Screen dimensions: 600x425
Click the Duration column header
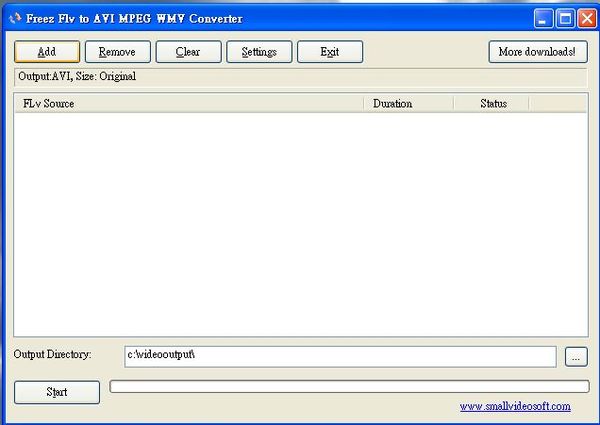click(x=409, y=104)
